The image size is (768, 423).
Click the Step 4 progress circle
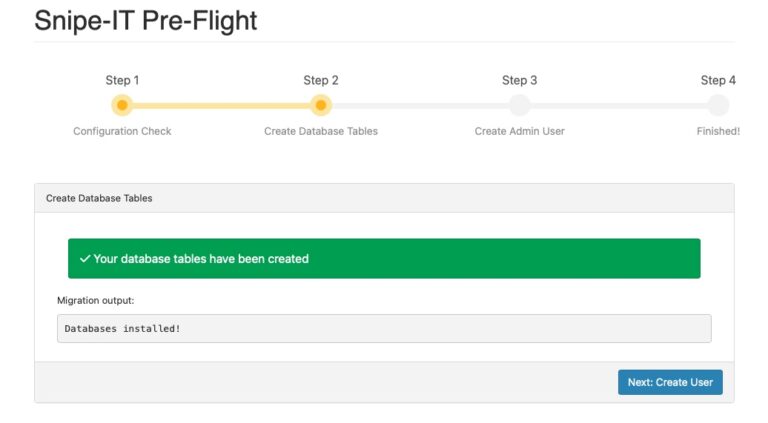point(718,105)
